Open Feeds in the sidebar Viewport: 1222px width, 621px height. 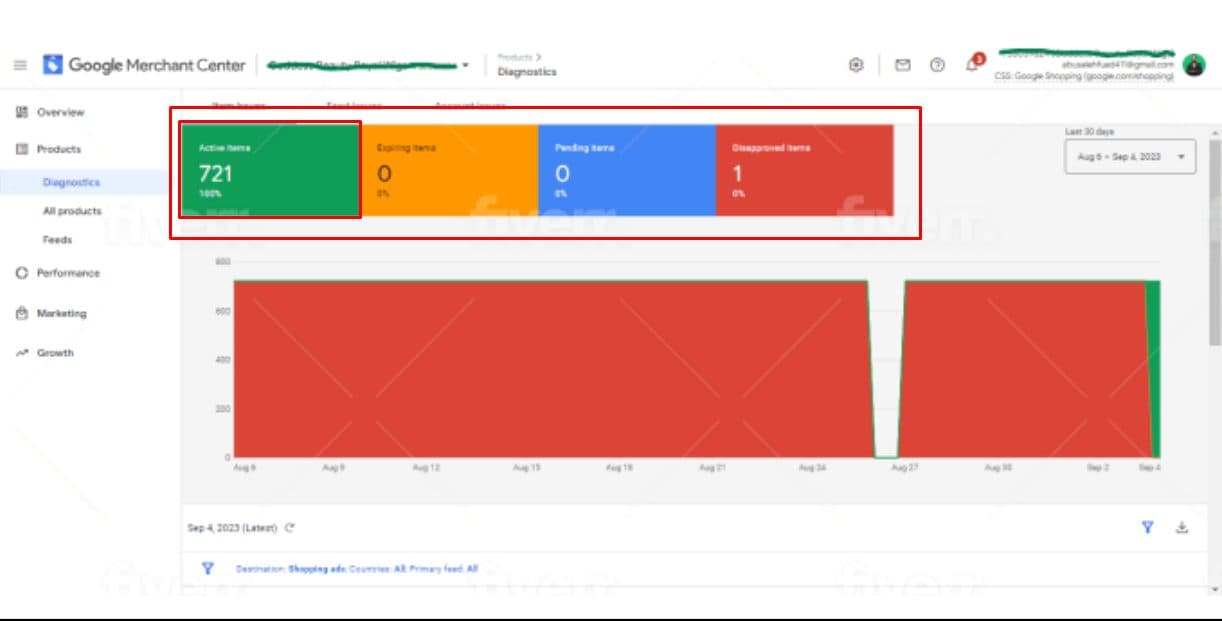pyautogui.click(x=57, y=240)
